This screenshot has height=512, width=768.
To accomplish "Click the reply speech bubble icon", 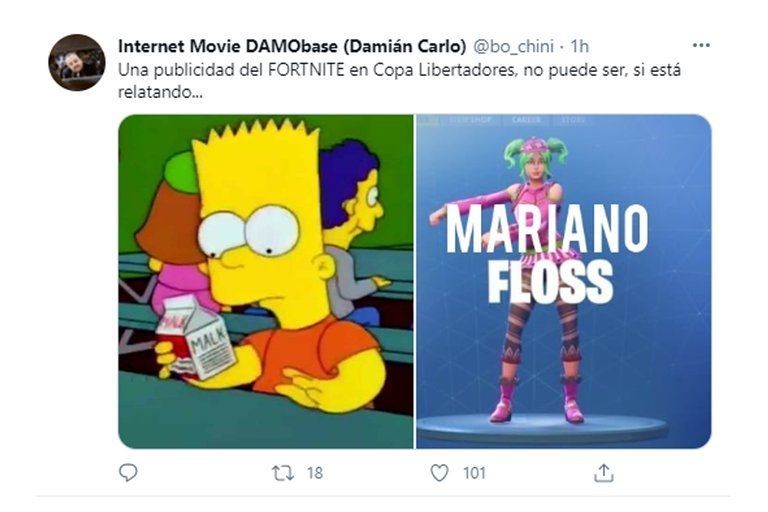I will [x=128, y=472].
